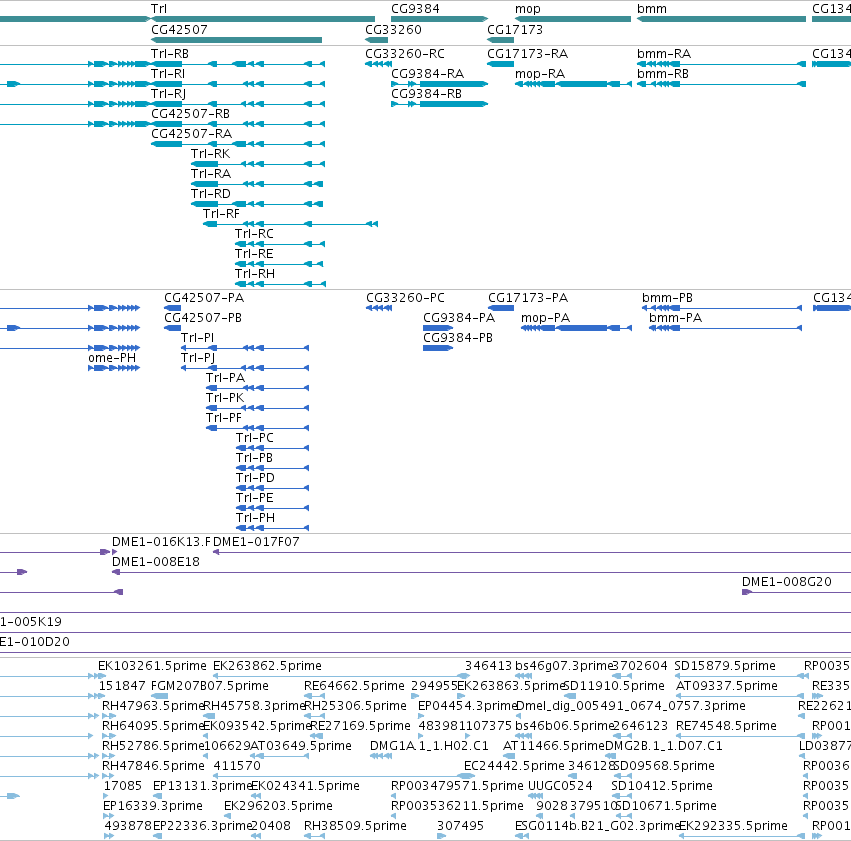This screenshot has height=841, width=851.
Task: Select the CG42507 gene label
Action: [179, 29]
